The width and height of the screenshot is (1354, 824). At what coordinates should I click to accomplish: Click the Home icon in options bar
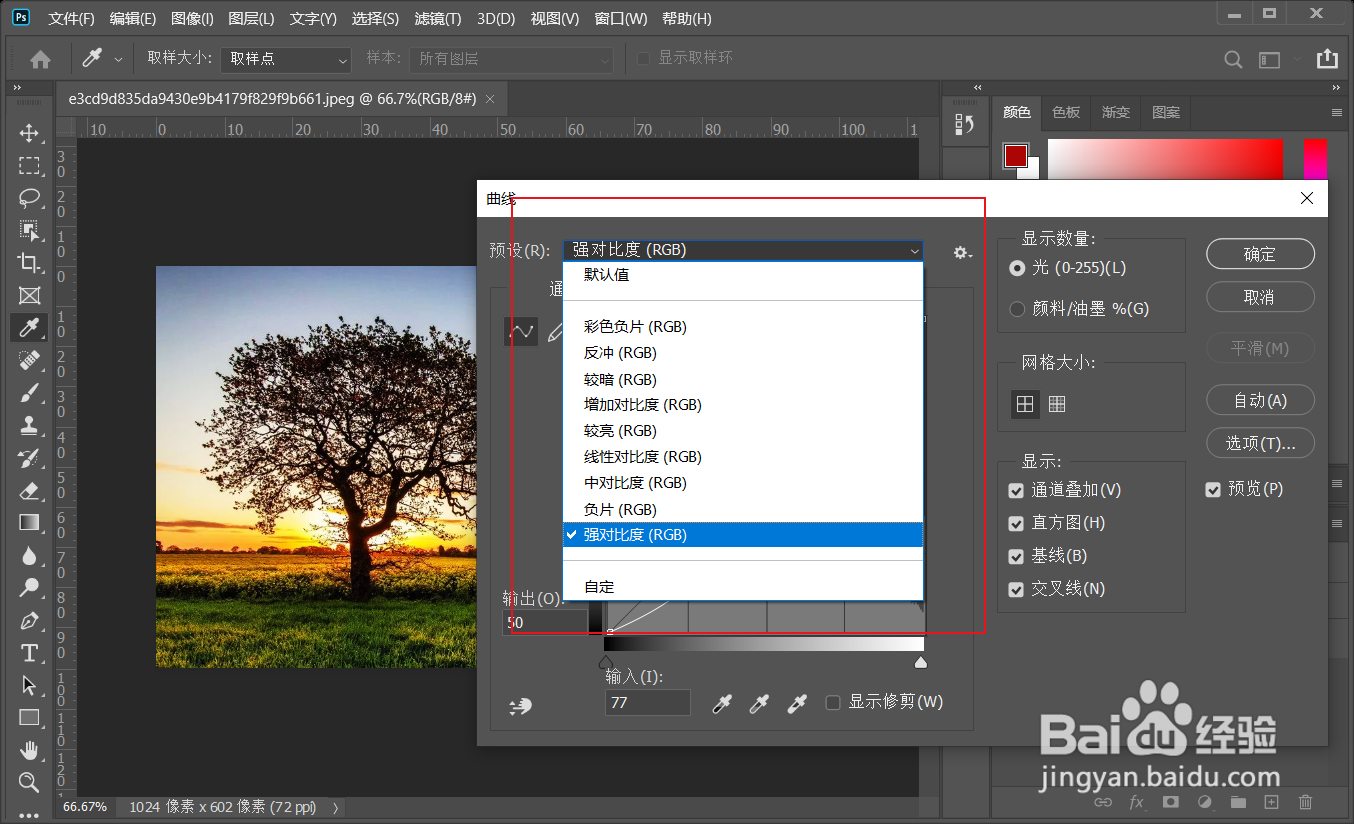40,59
